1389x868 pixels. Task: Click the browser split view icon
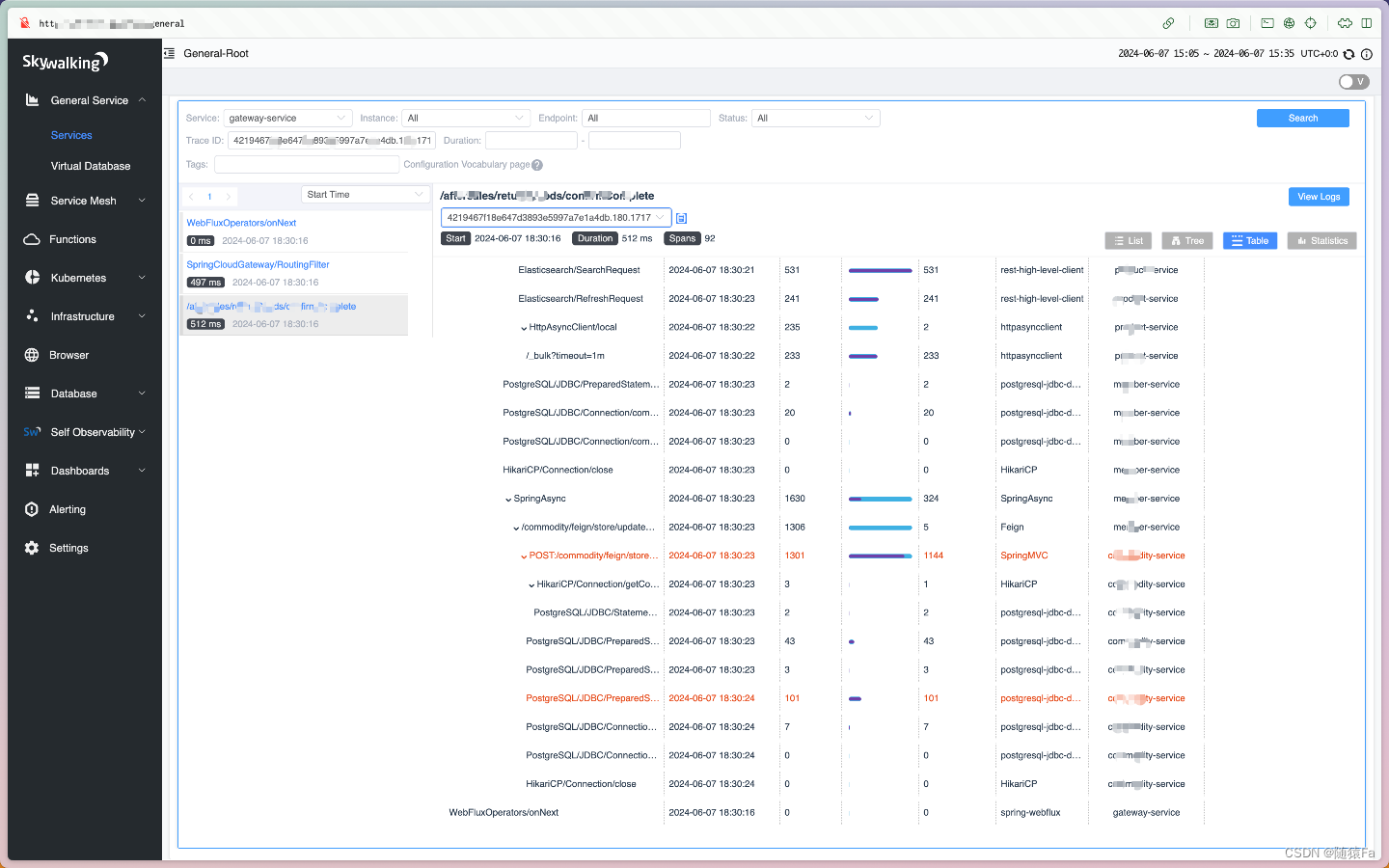1366,23
